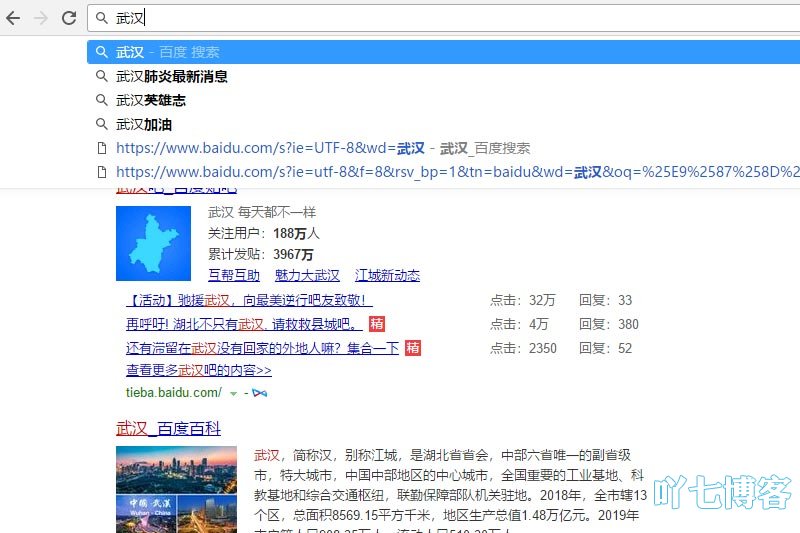Open post 还有滞留在武汉没有回家的外地人嘛
This screenshot has width=800, height=533.
coord(262,348)
